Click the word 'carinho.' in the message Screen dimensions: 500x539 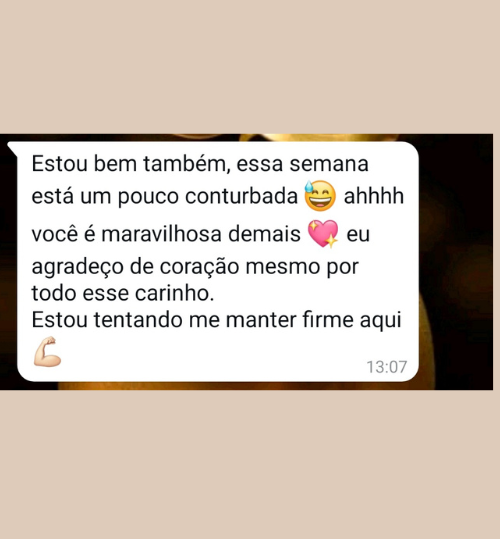[175, 294]
